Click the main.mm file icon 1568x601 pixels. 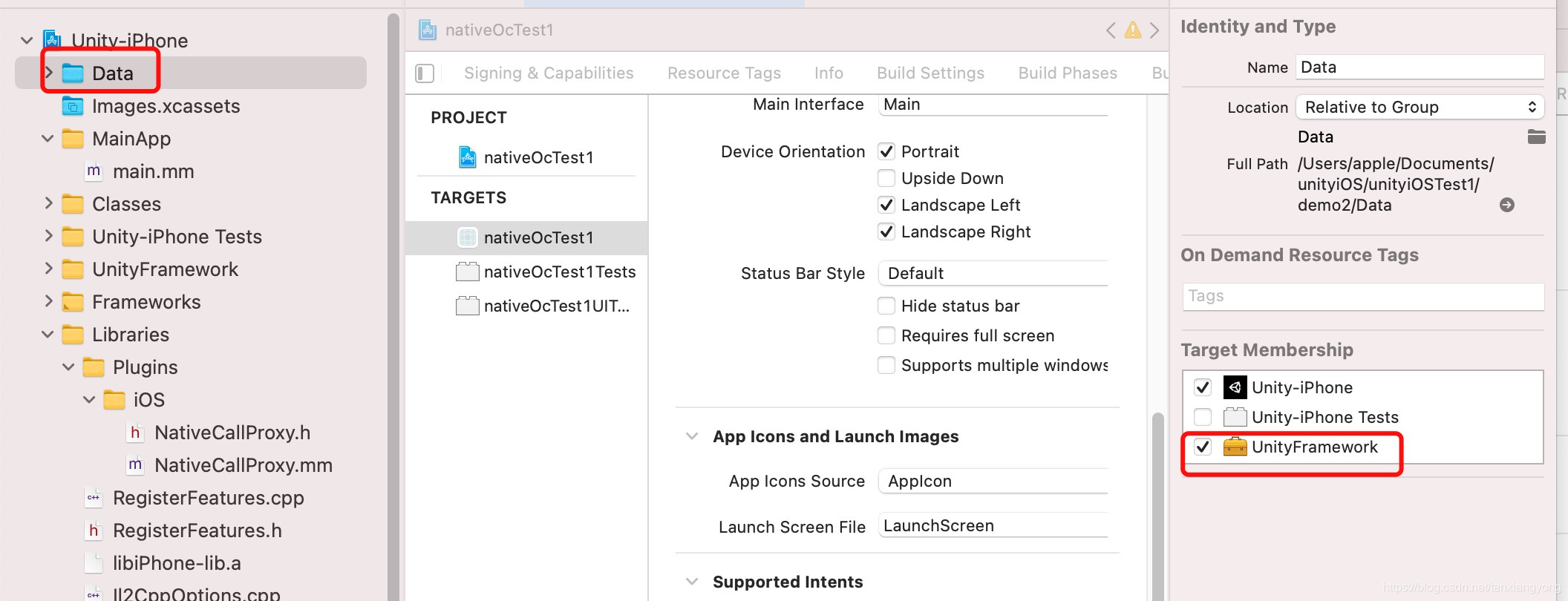[94, 171]
